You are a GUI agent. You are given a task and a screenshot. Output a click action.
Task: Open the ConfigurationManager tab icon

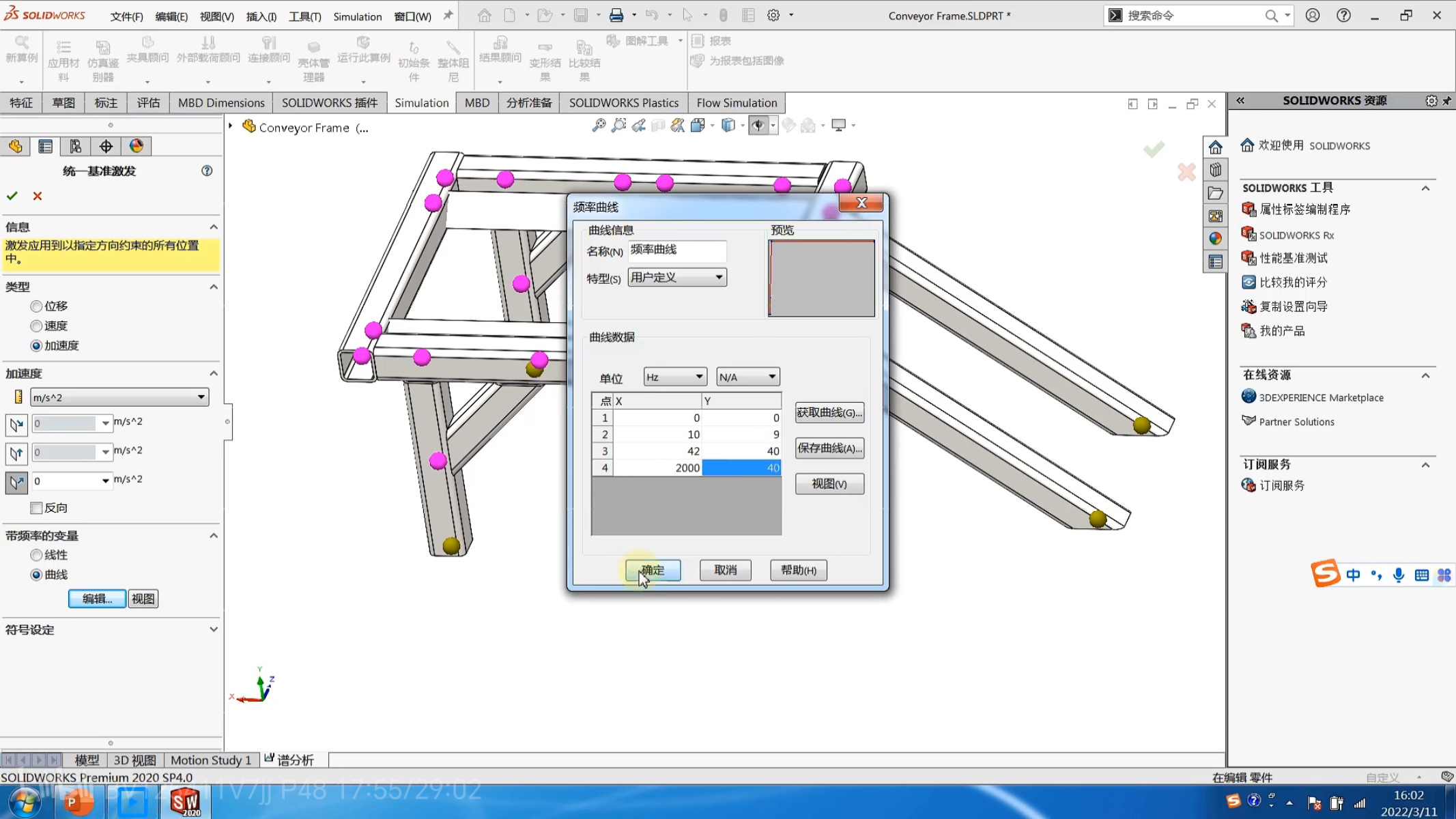pos(76,146)
